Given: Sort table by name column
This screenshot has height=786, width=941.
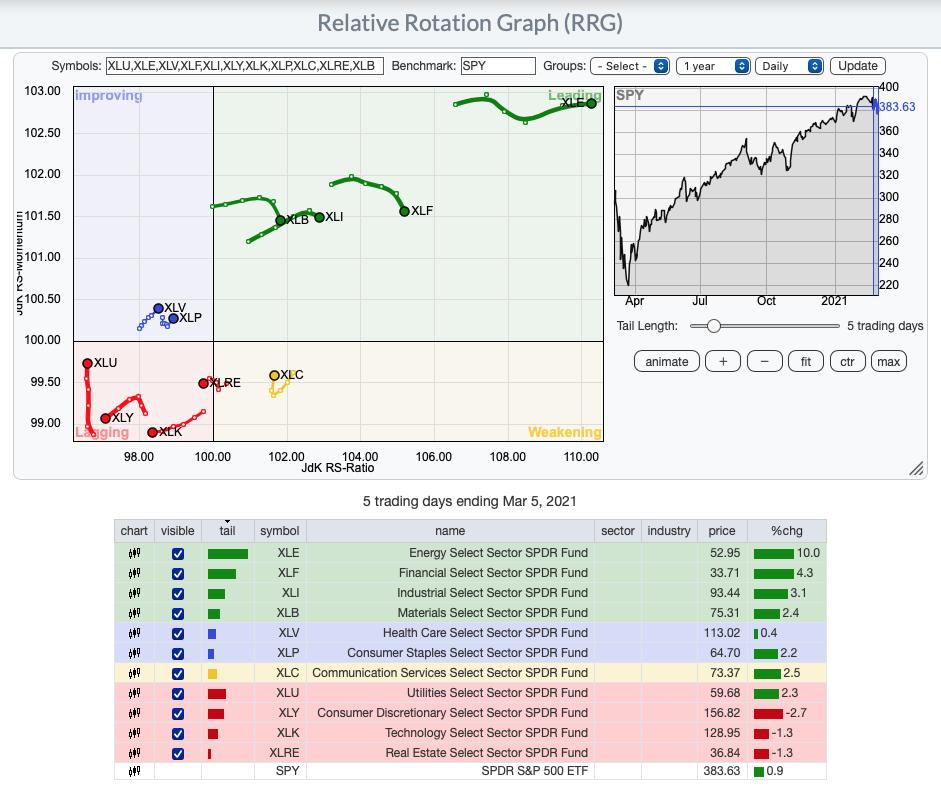Looking at the screenshot, I should 450,531.
